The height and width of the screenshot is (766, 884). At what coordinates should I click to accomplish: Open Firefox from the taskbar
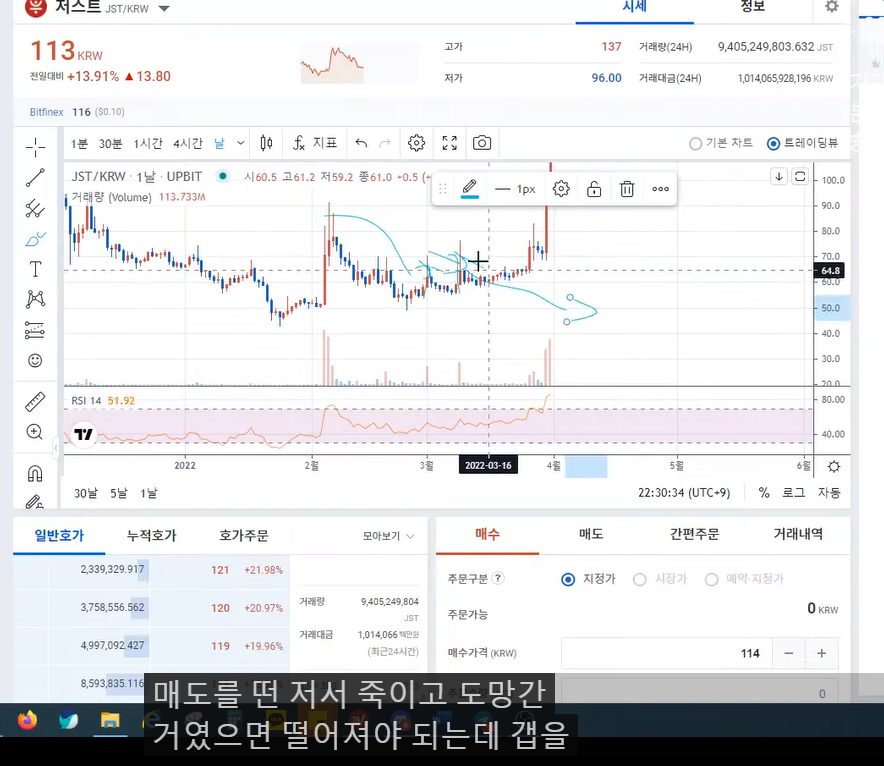(27, 720)
